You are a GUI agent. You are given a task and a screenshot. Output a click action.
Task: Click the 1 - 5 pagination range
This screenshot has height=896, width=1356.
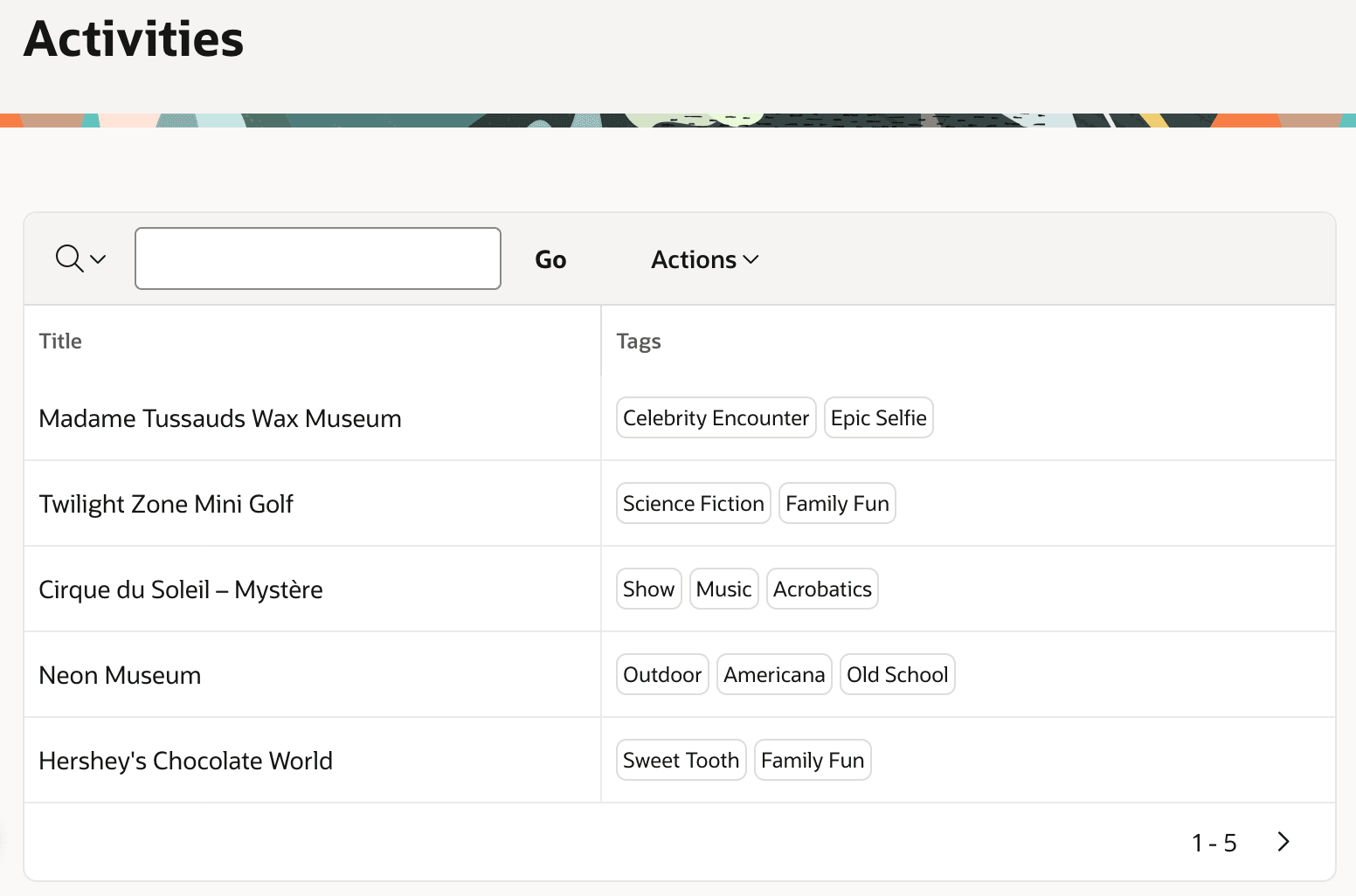tap(1214, 843)
